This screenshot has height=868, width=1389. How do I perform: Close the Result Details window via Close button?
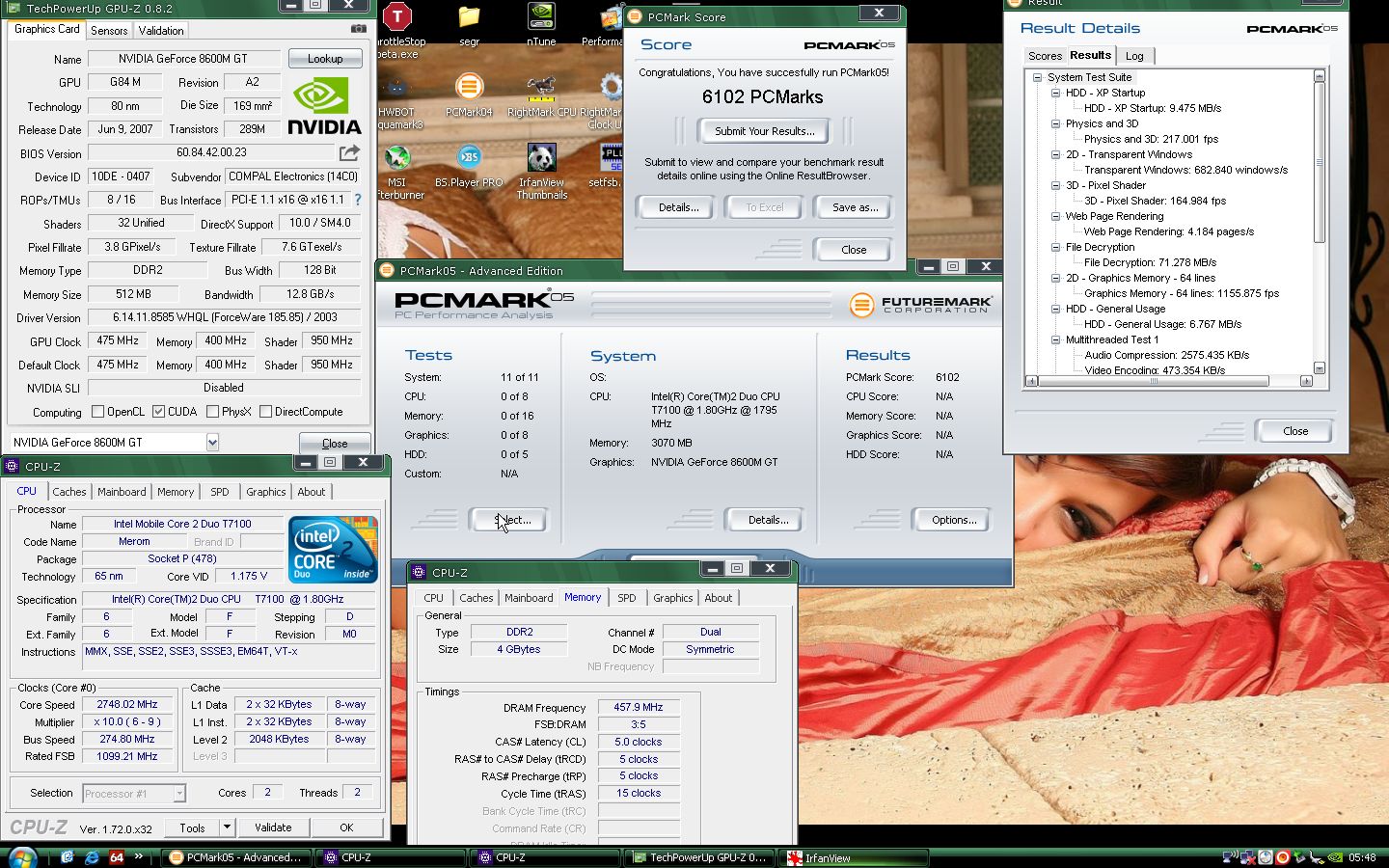pyautogui.click(x=1294, y=431)
